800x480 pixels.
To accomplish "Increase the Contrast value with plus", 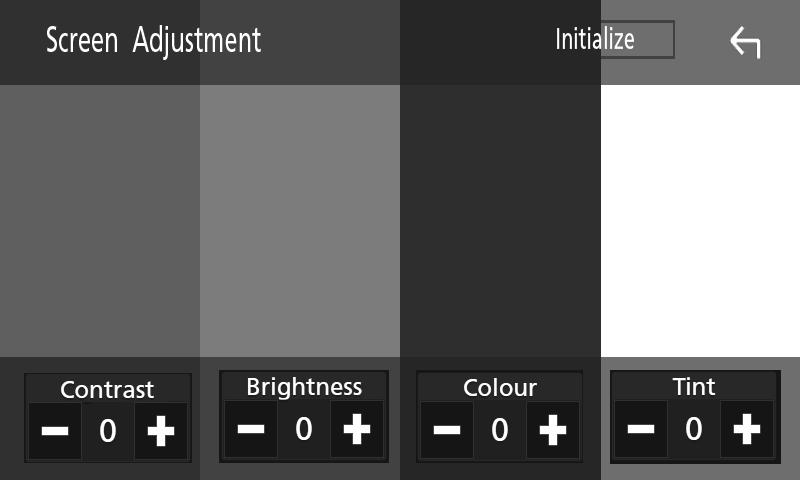I will (x=161, y=431).
